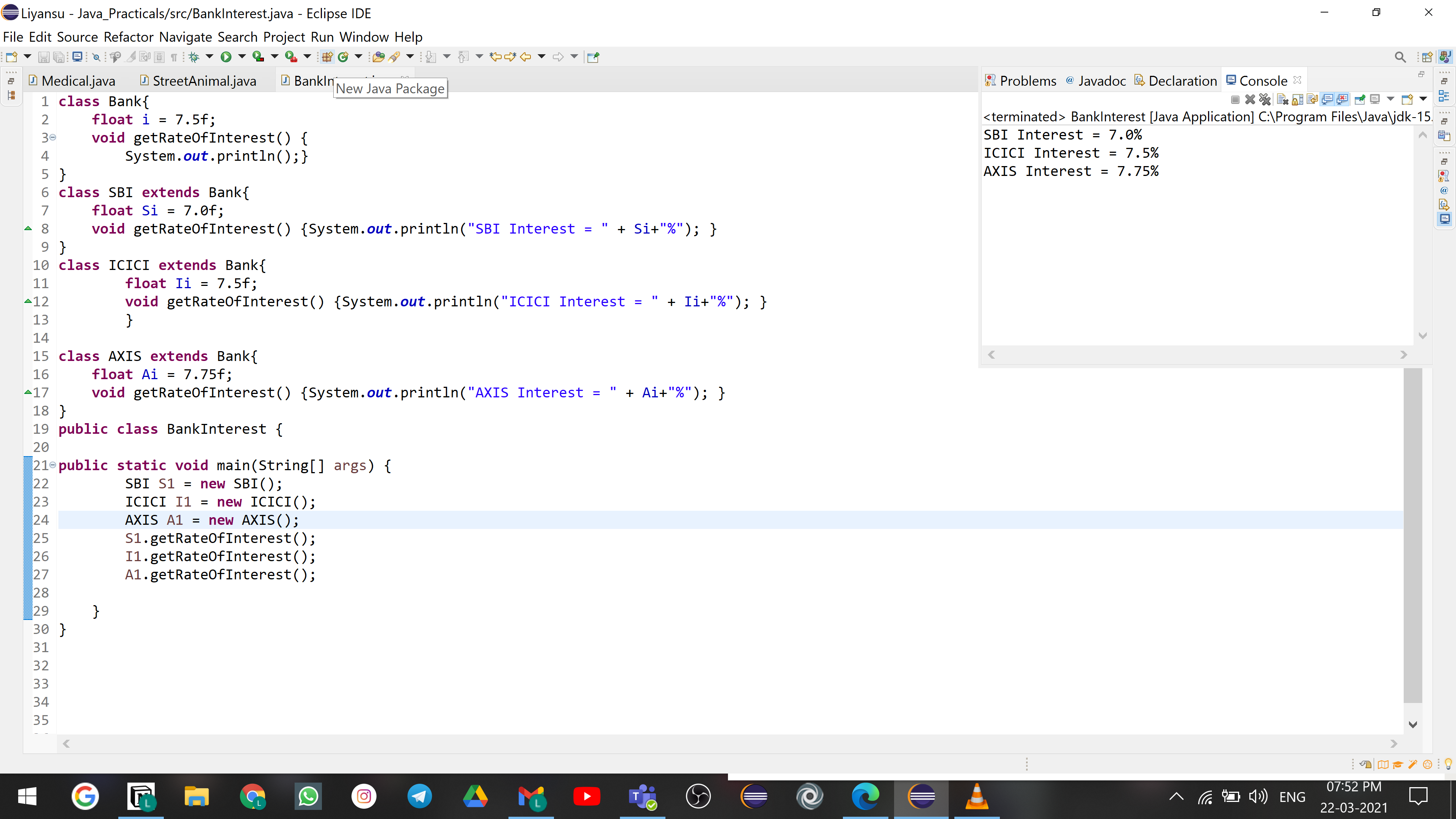Toggle Word Wrap in console toolbar
The width and height of the screenshot is (1456, 819).
tap(1312, 100)
